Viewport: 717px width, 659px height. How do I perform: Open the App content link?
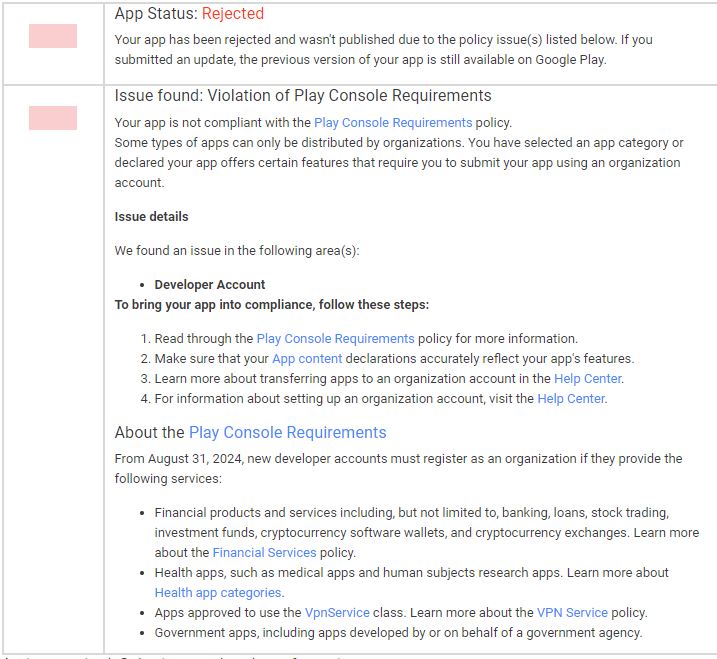[x=307, y=359]
